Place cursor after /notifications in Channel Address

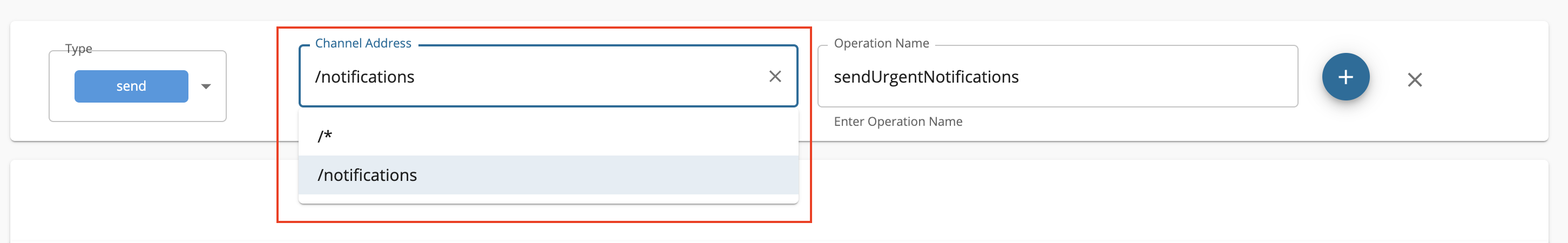(416, 77)
